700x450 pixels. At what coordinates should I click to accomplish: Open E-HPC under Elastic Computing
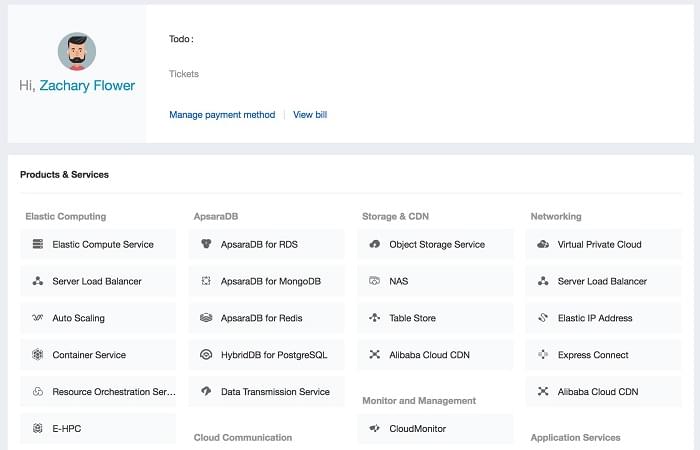[98, 428]
